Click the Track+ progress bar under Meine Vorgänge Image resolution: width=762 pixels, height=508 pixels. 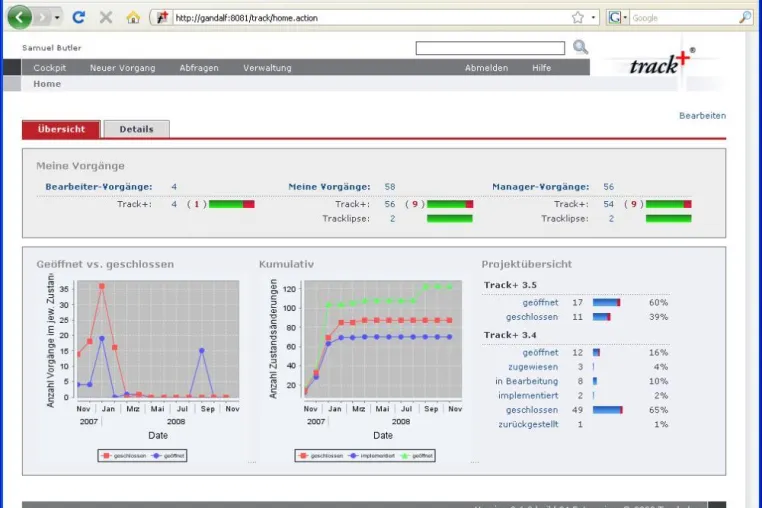click(450, 204)
